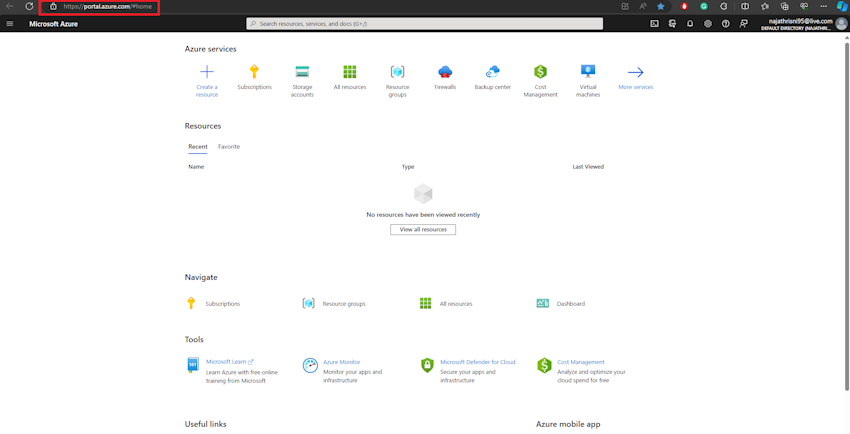Open the Grammarly extension icon
This screenshot has height=434, width=850.
click(x=704, y=7)
